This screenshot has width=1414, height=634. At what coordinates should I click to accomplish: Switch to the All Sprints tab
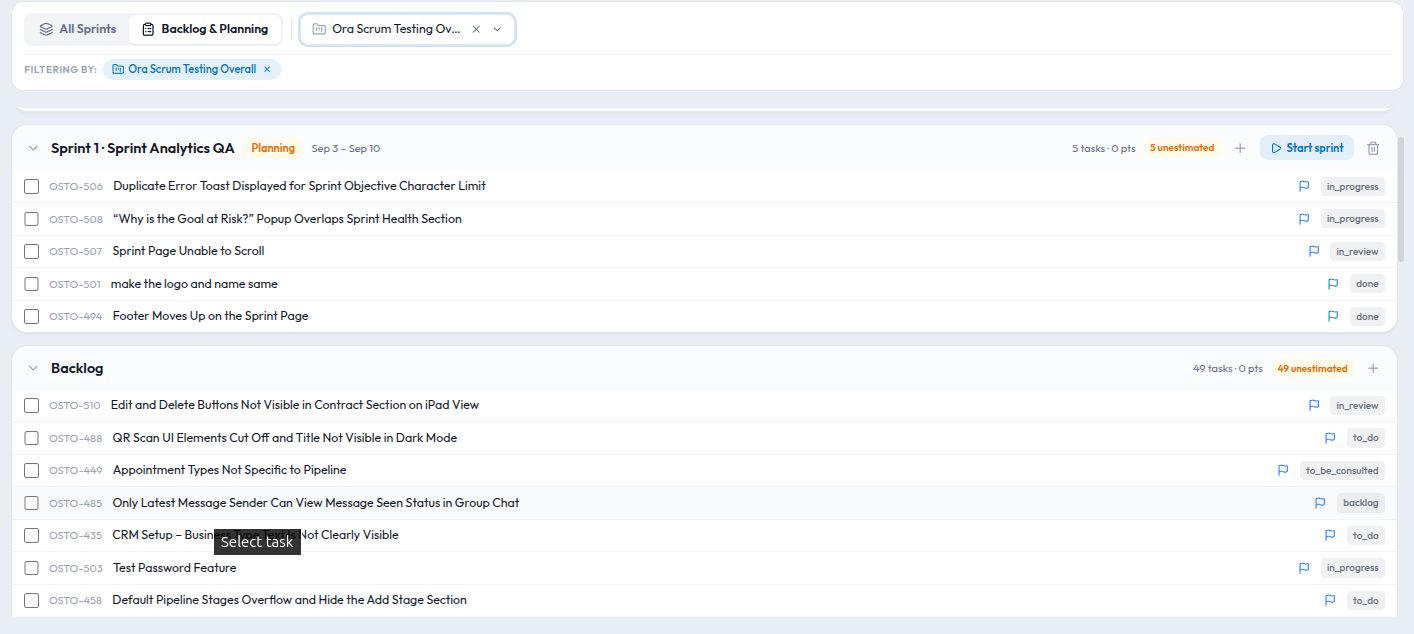(78, 29)
